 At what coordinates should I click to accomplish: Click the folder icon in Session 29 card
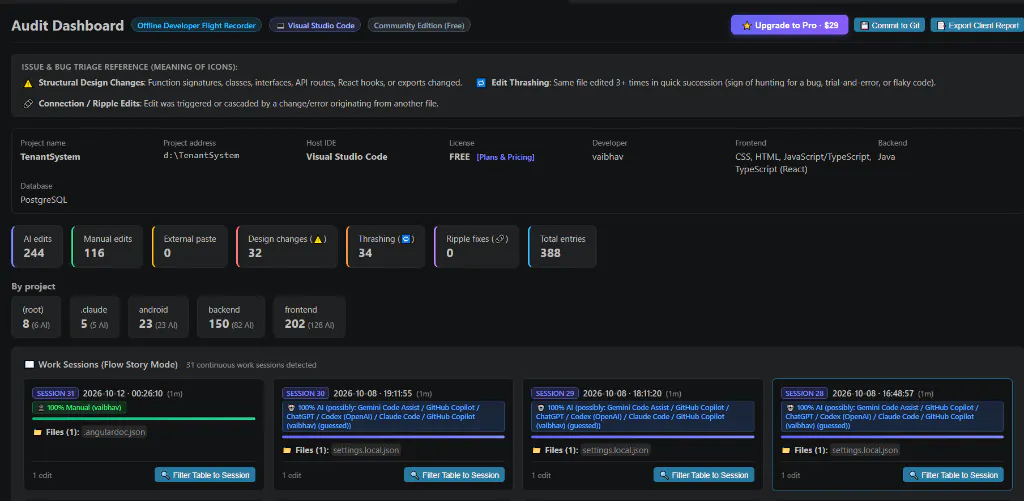536,450
